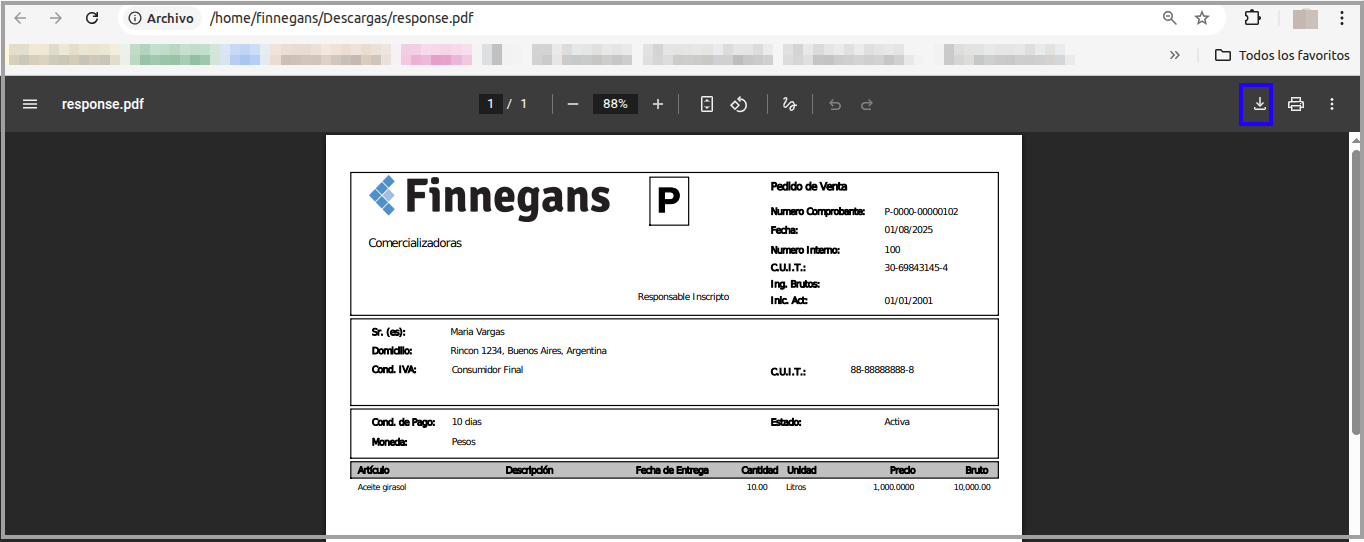Click the vertical scrollbar of the PDF viewer
Screen dimensions: 1364x542
1356,290
